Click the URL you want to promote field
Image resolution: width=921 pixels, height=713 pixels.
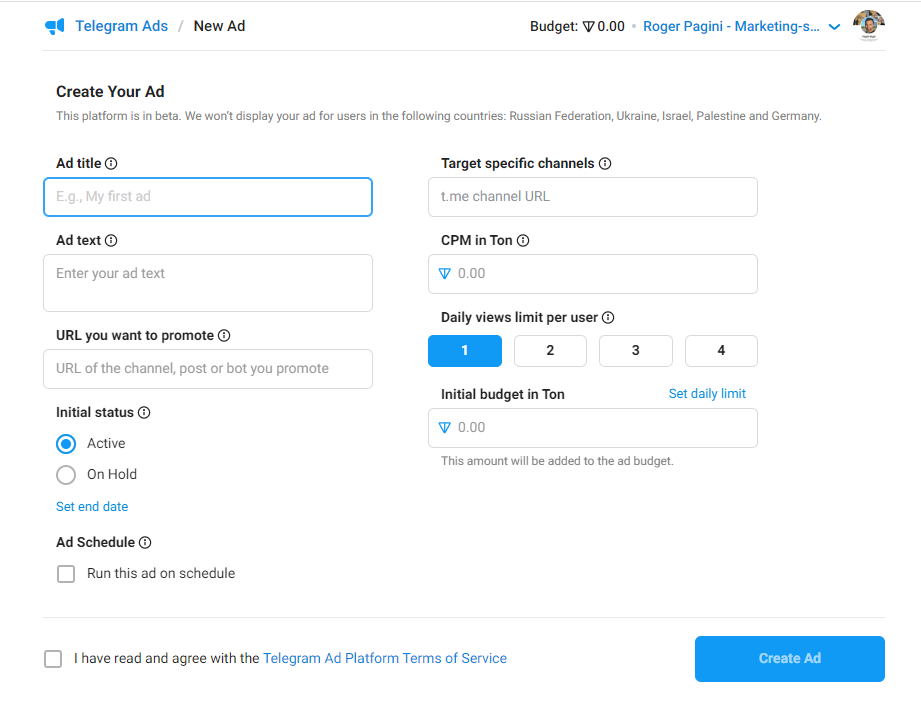point(208,369)
